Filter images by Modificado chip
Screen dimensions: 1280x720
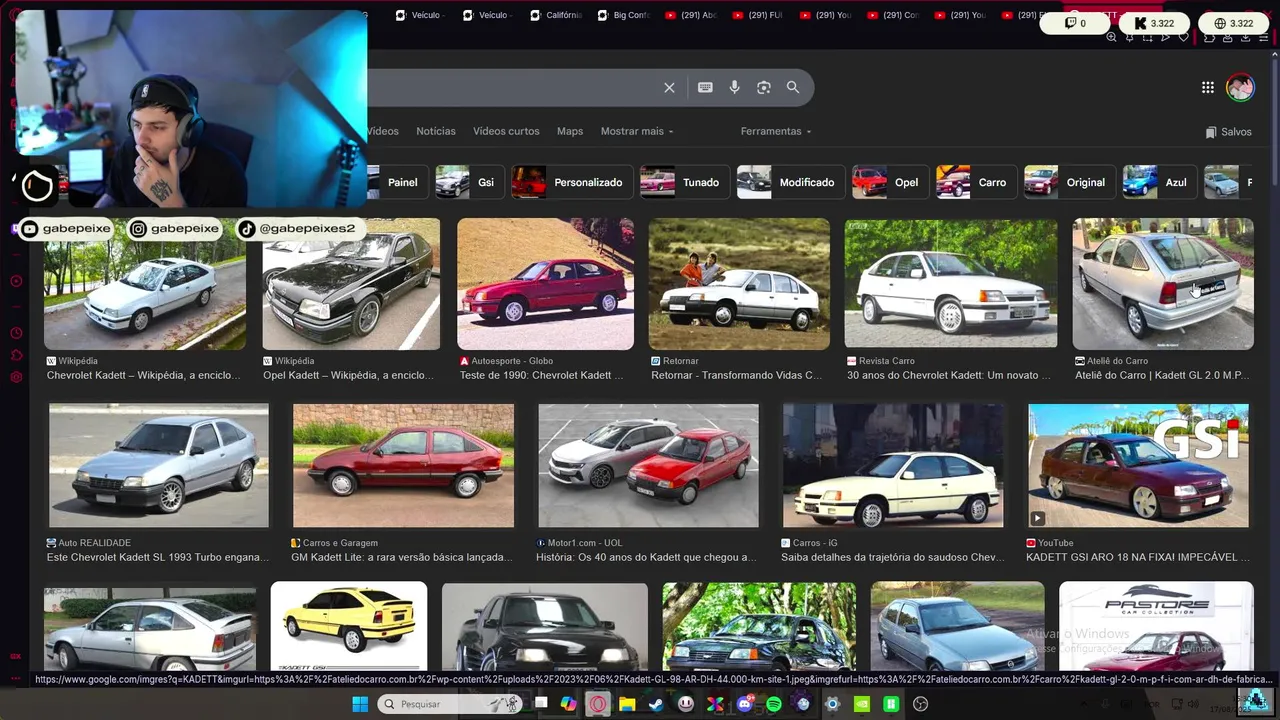coord(789,182)
